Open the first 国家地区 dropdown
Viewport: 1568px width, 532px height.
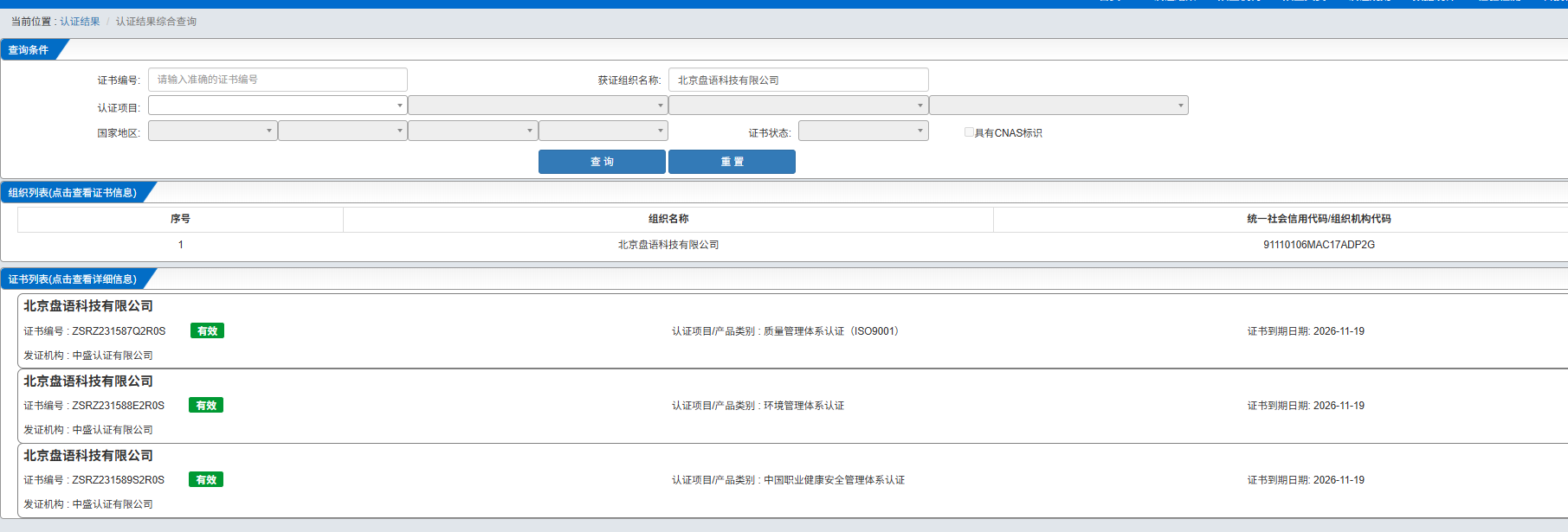coord(213,131)
